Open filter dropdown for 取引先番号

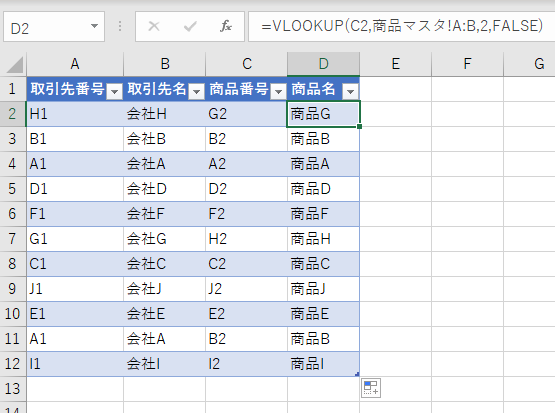click(x=114, y=92)
